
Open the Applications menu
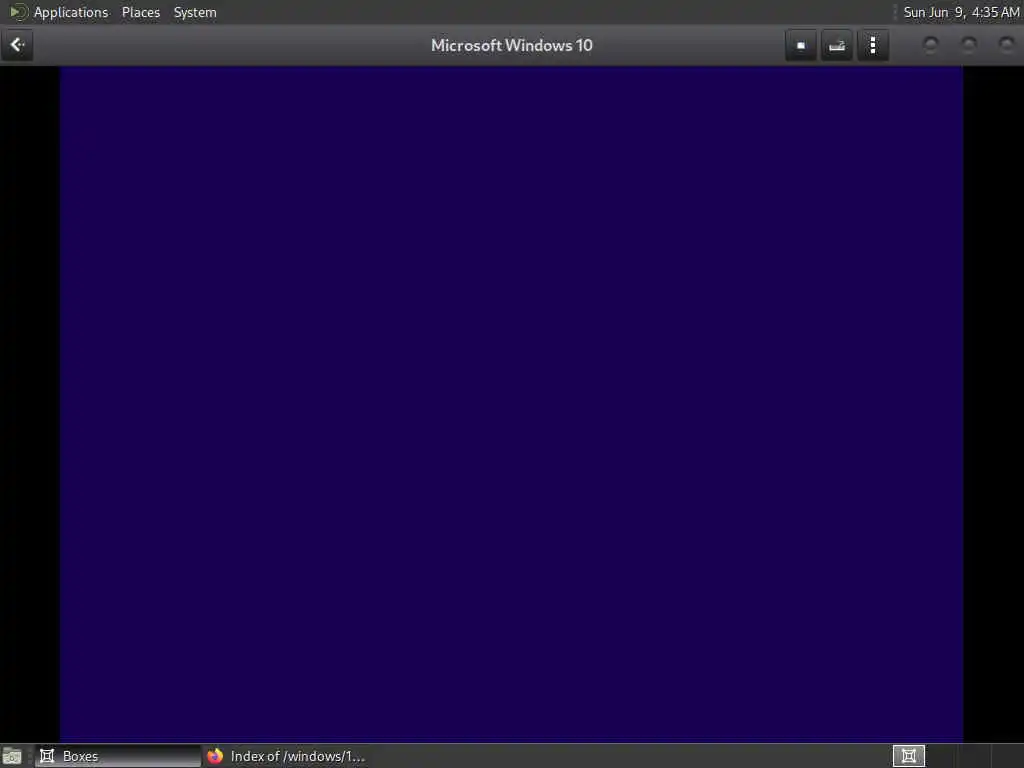point(71,12)
